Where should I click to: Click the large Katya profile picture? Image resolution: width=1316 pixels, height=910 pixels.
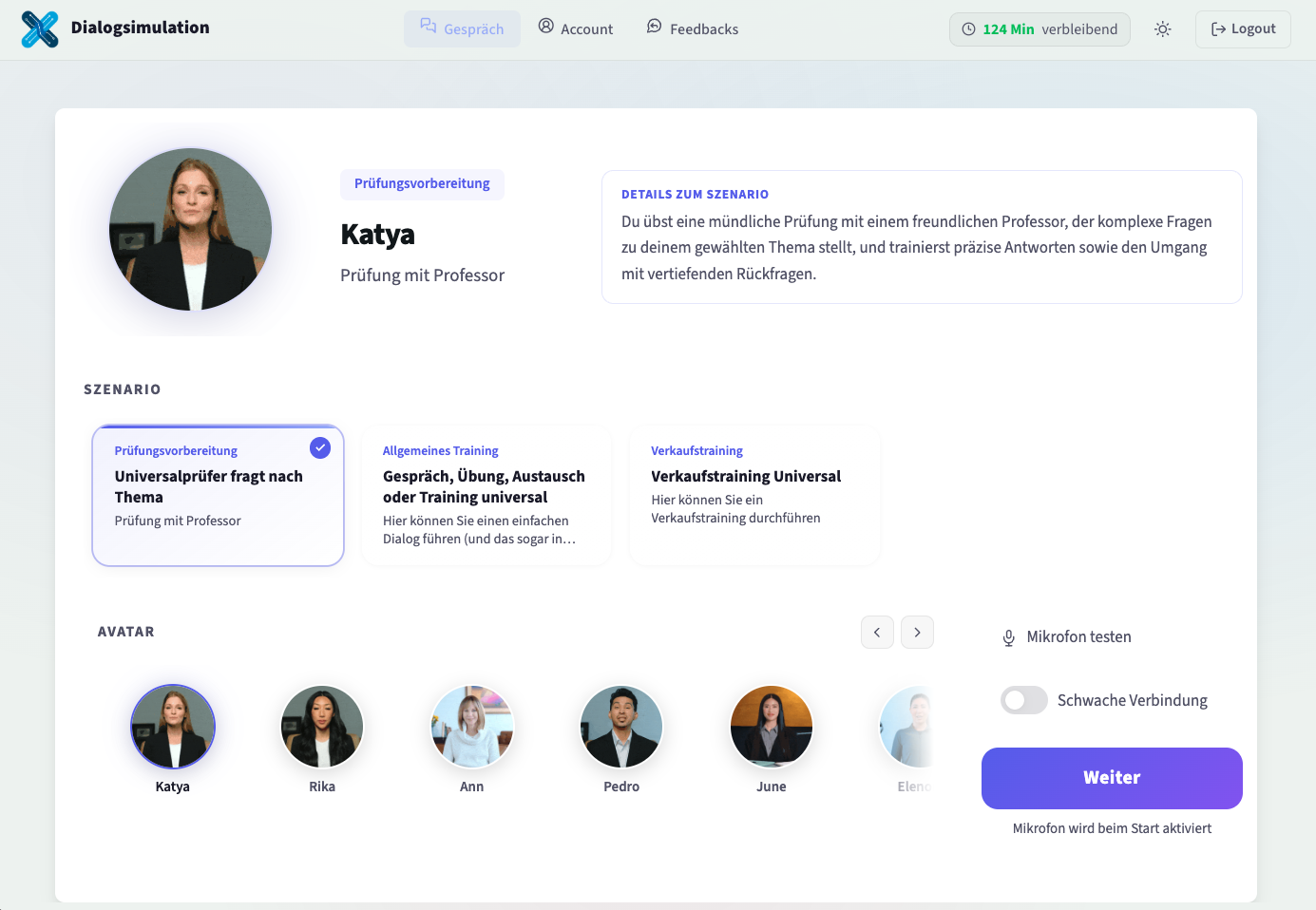pyautogui.click(x=191, y=229)
